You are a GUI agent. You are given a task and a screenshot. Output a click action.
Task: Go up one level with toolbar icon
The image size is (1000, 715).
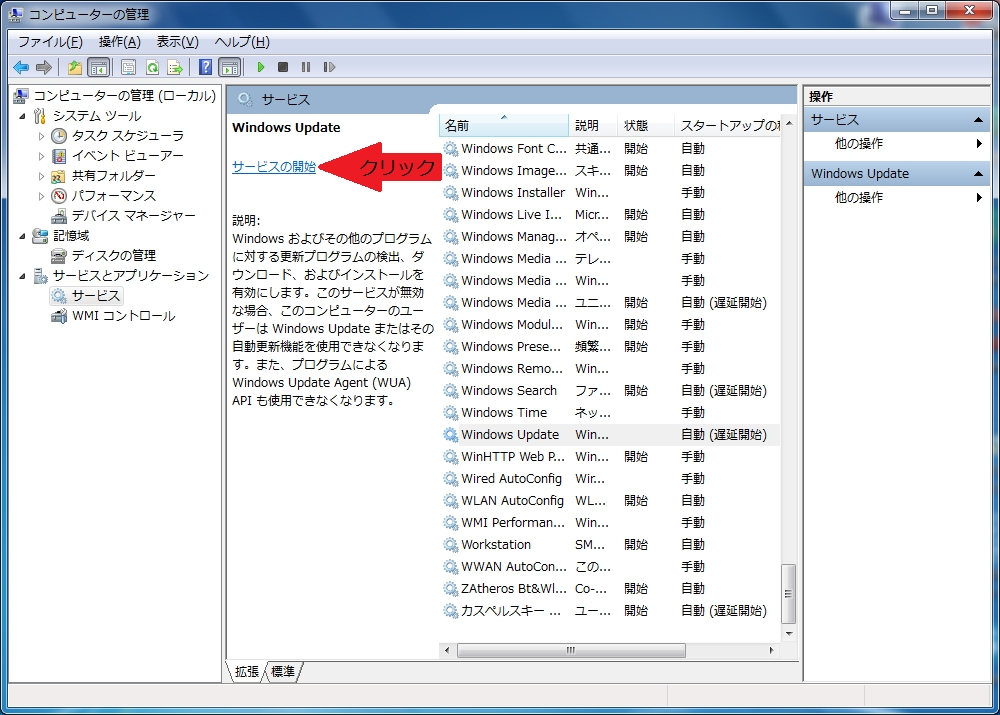pos(75,67)
